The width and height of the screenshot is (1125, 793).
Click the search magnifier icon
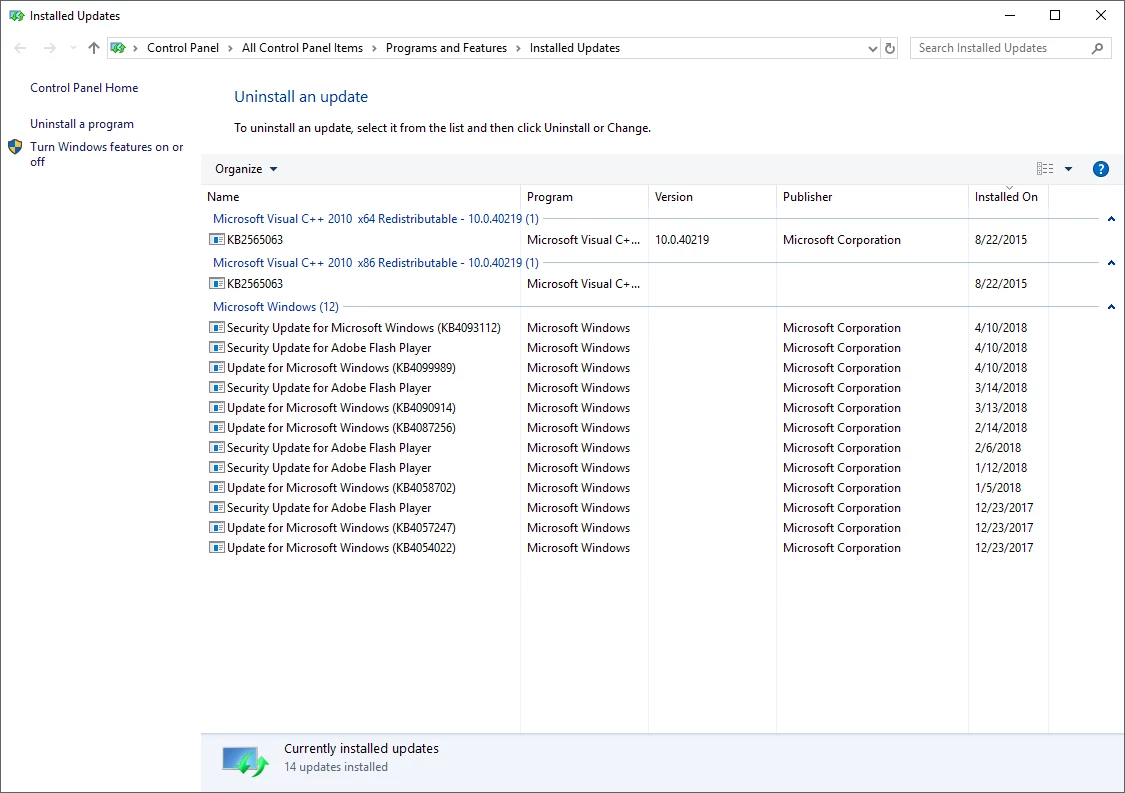coord(1097,48)
